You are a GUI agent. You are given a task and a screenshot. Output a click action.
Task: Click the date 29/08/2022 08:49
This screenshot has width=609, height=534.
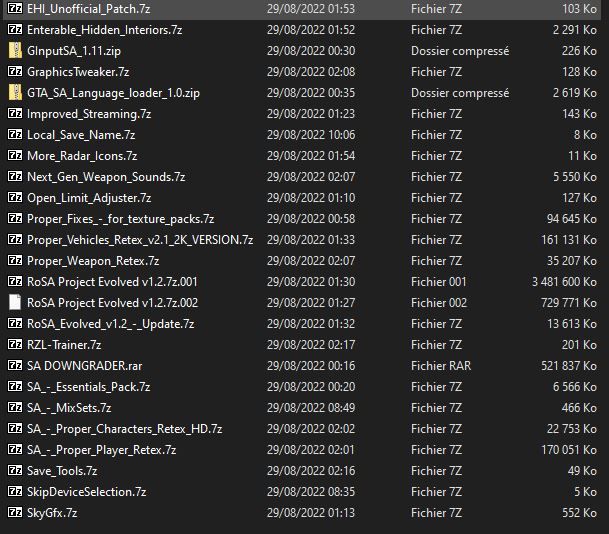coord(311,407)
